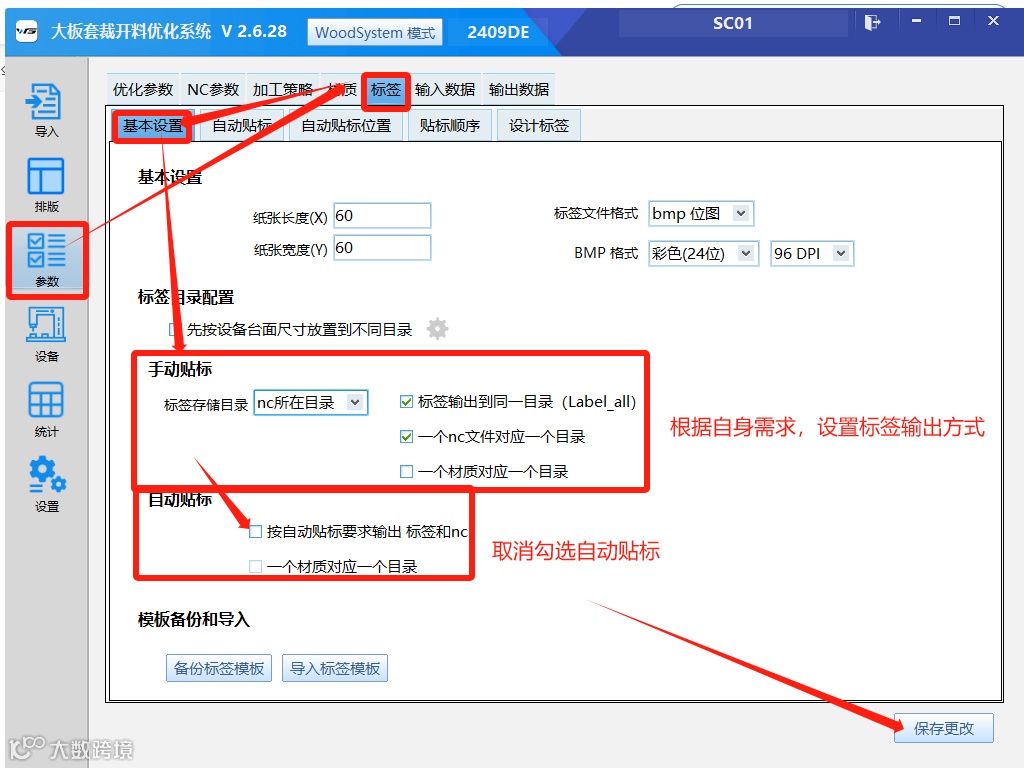The image size is (1024, 768).
Task: Click the 2409DE label in title bar
Action: tap(498, 32)
